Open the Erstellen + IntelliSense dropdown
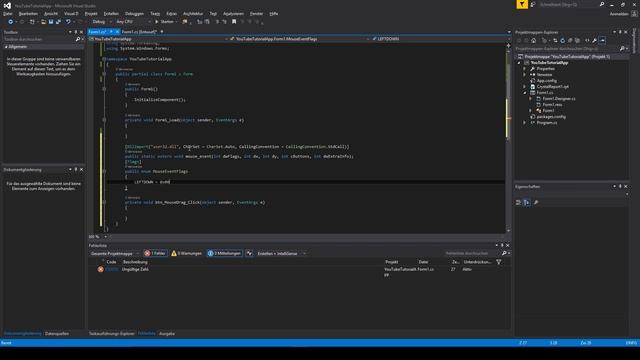The image size is (640, 360). [281, 253]
